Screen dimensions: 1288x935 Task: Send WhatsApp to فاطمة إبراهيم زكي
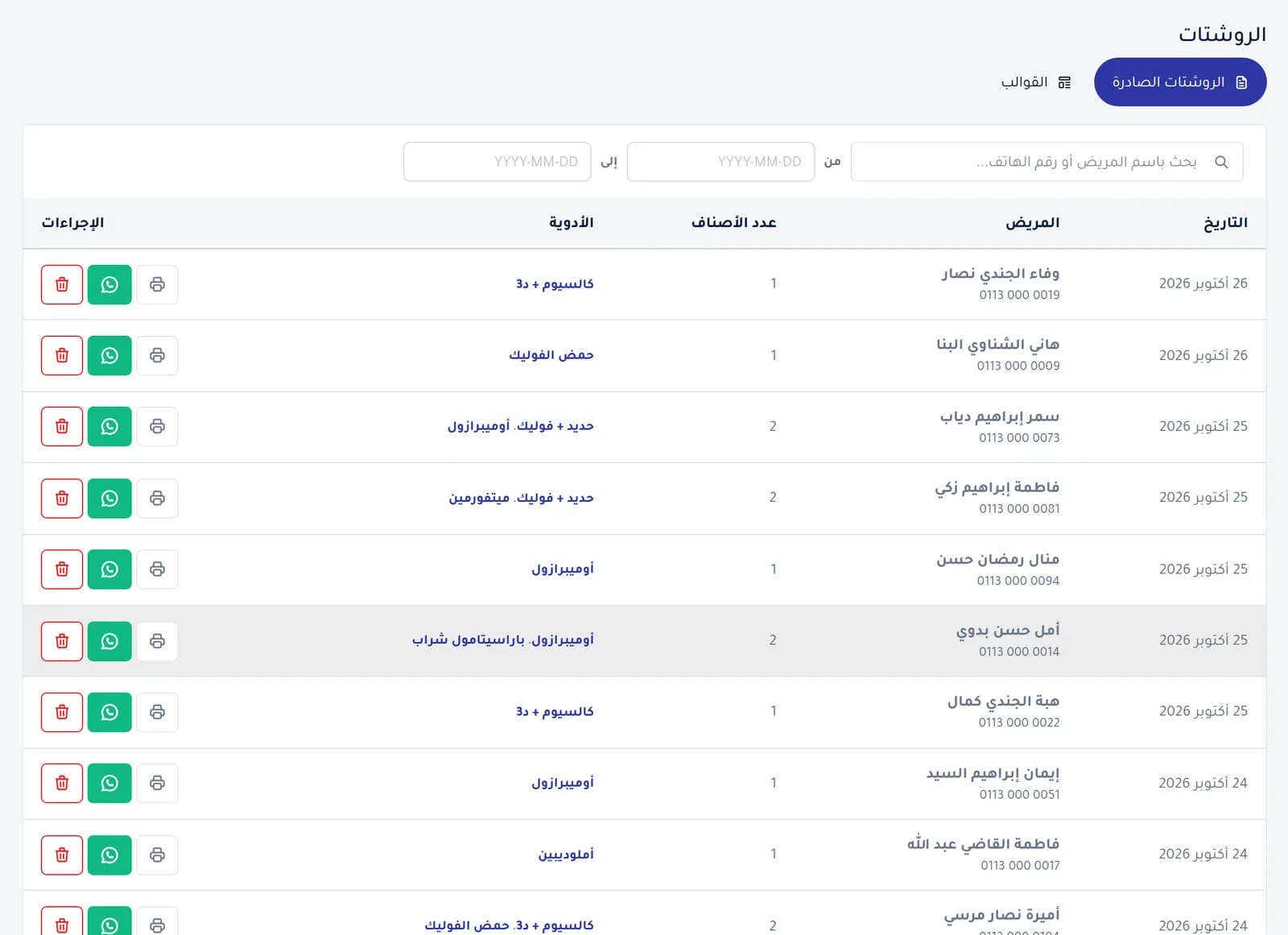click(x=109, y=498)
